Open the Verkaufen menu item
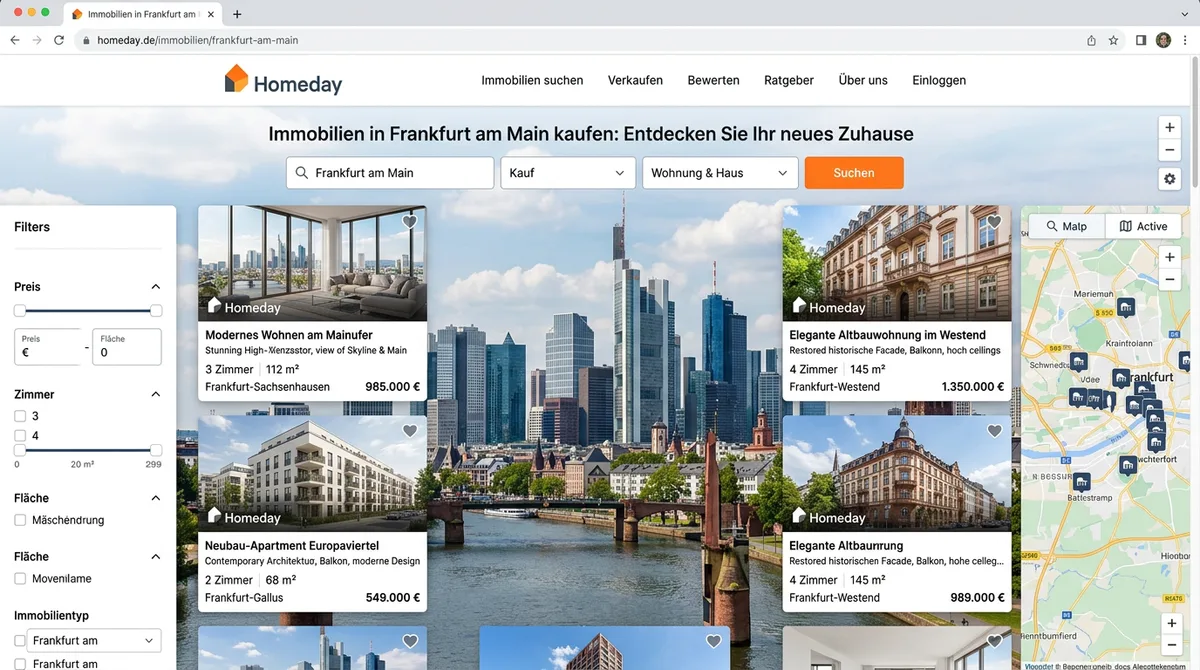Screen dimensions: 1200x670 pyautogui.click(x=635, y=80)
